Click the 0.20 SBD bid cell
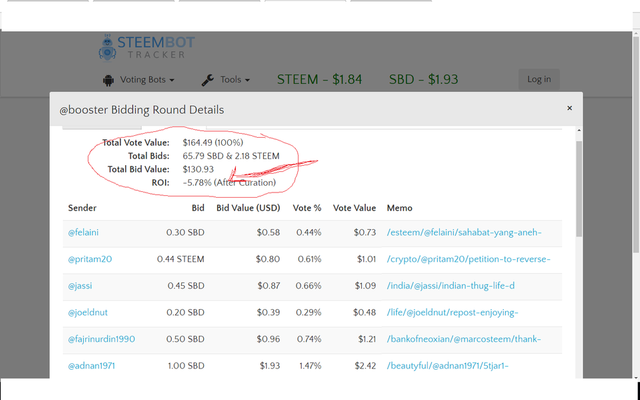This screenshot has width=640, height=400. 185,313
